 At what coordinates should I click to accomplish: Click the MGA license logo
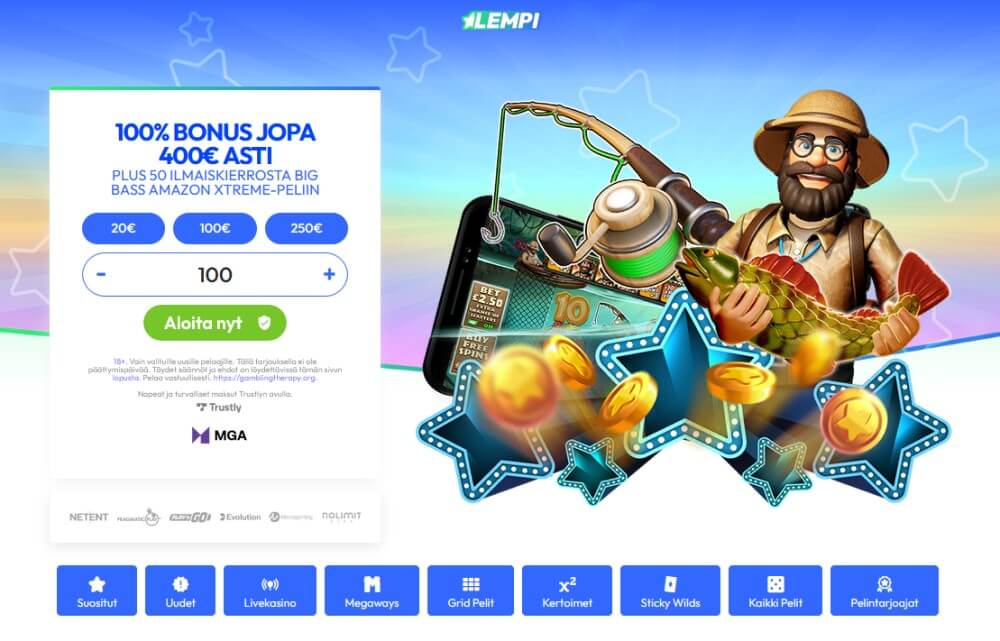coord(219,436)
